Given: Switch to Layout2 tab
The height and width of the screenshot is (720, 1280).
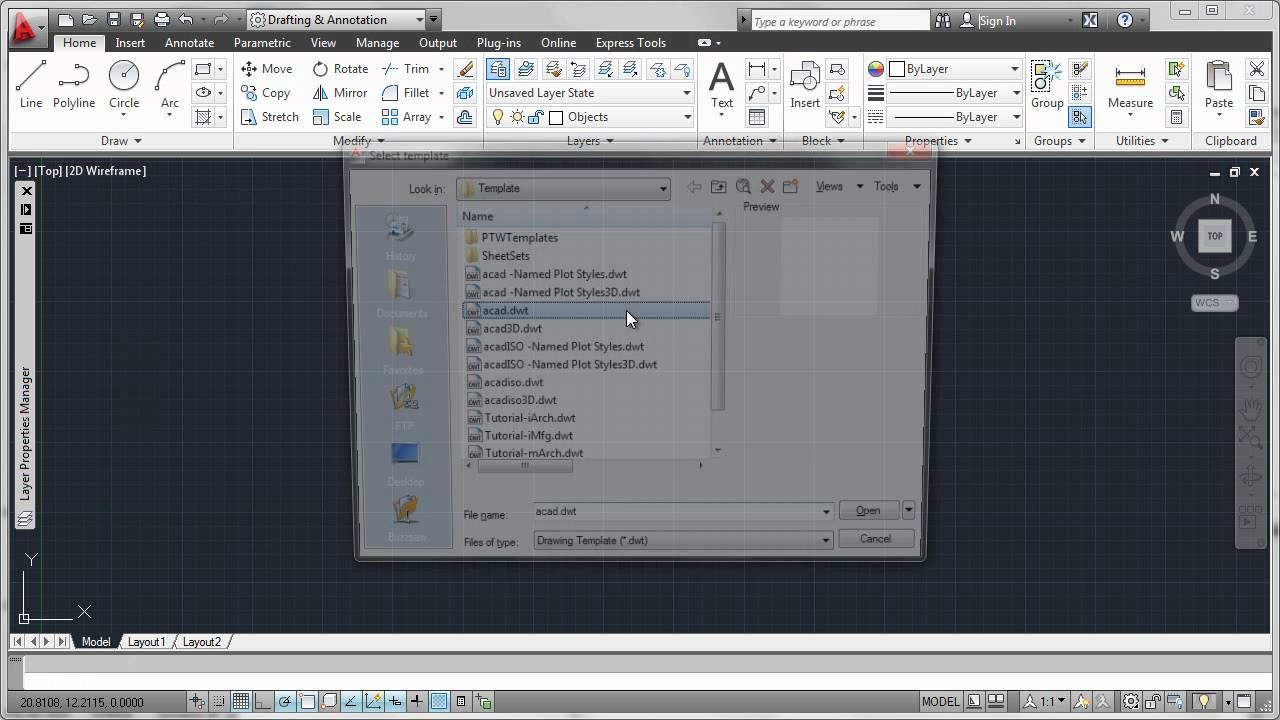Looking at the screenshot, I should point(201,642).
